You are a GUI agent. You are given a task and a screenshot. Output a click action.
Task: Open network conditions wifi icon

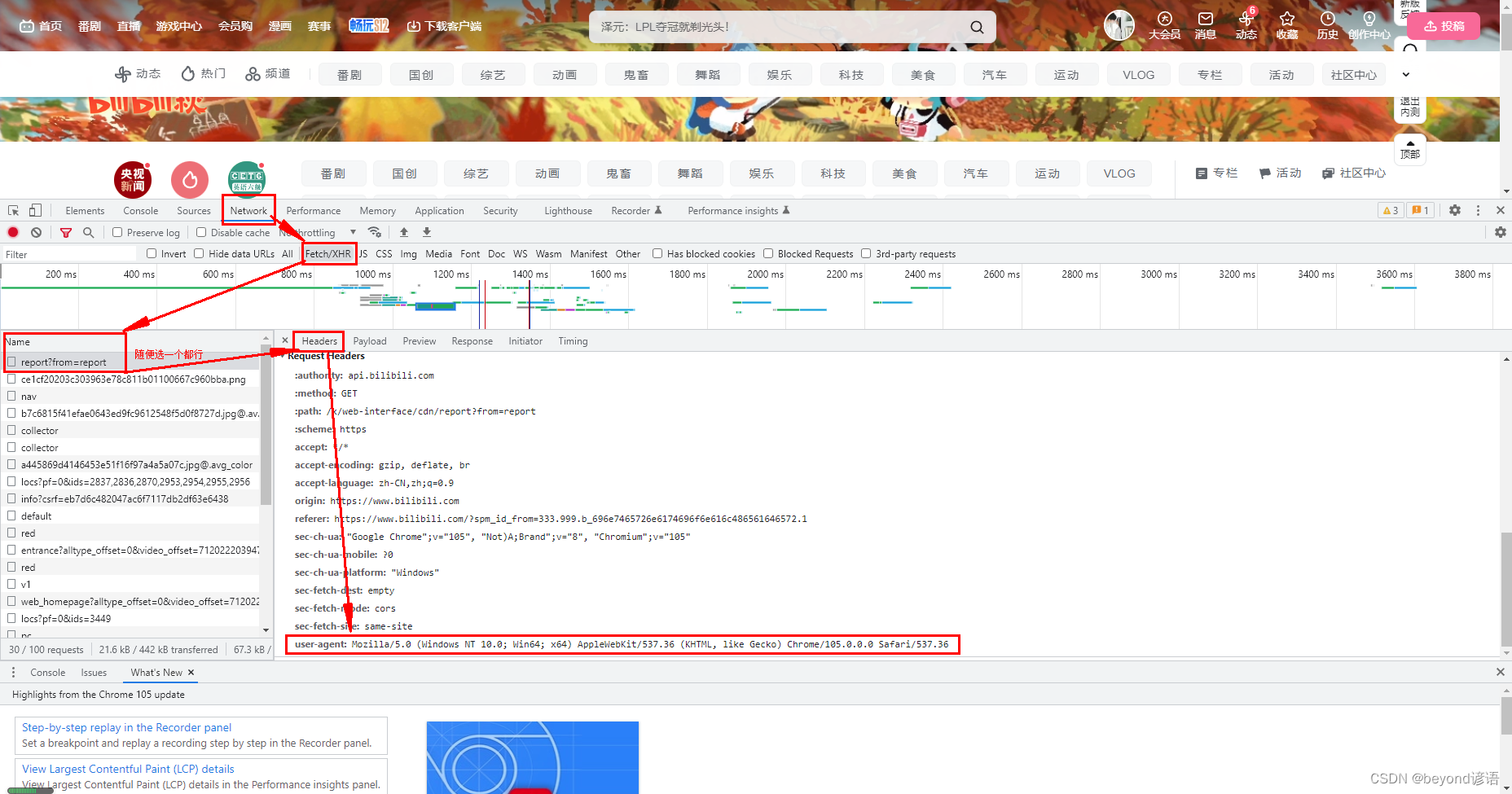pos(374,232)
